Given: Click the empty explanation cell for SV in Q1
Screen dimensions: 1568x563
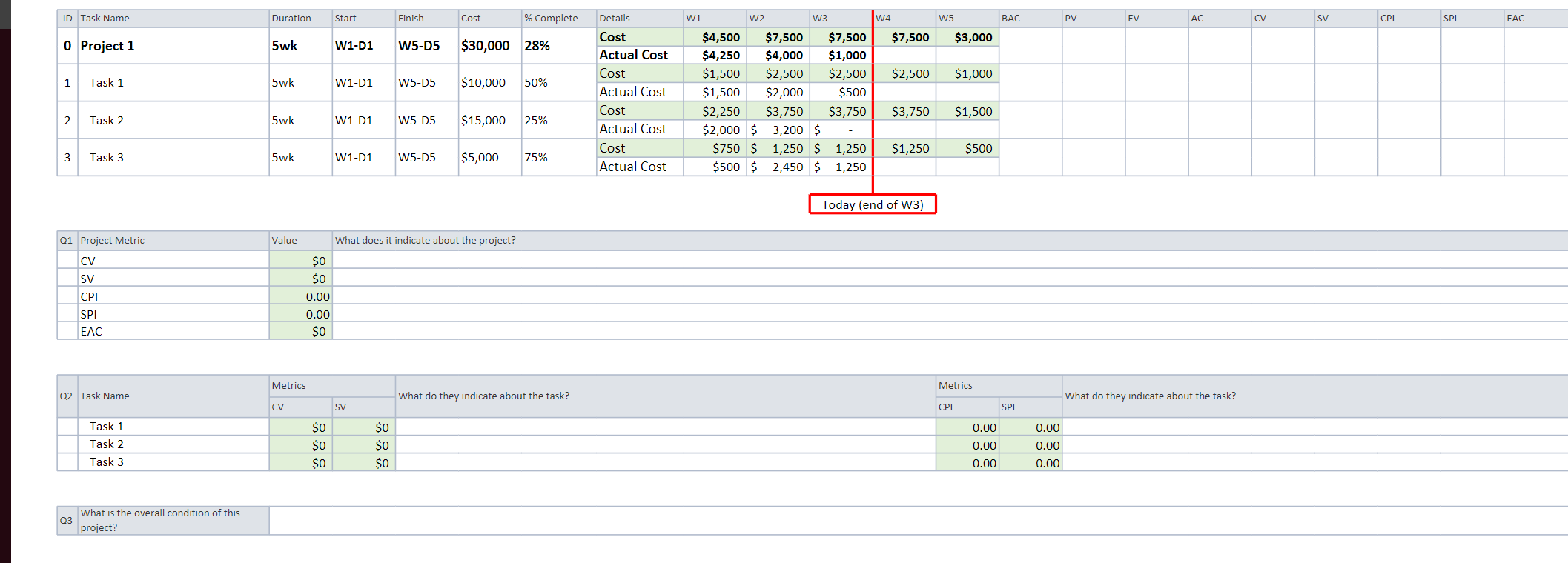Looking at the screenshot, I should 950,279.
